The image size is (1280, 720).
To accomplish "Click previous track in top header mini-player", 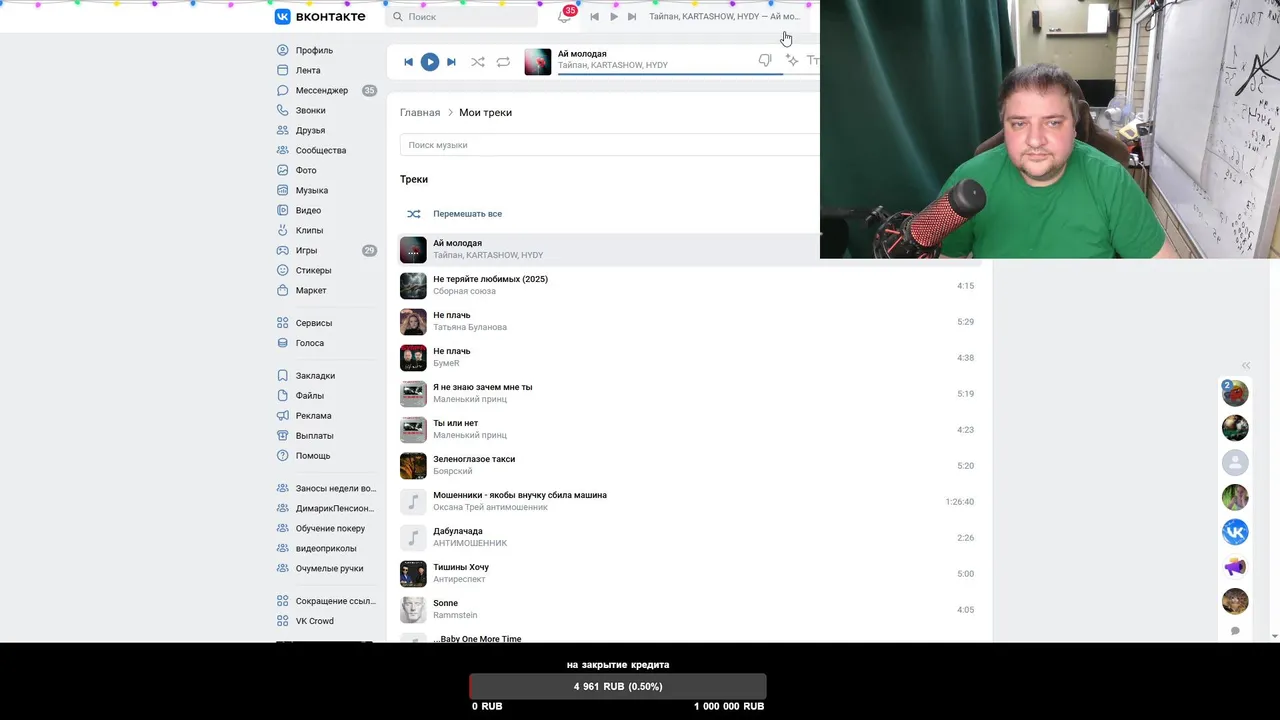I will [x=595, y=16].
